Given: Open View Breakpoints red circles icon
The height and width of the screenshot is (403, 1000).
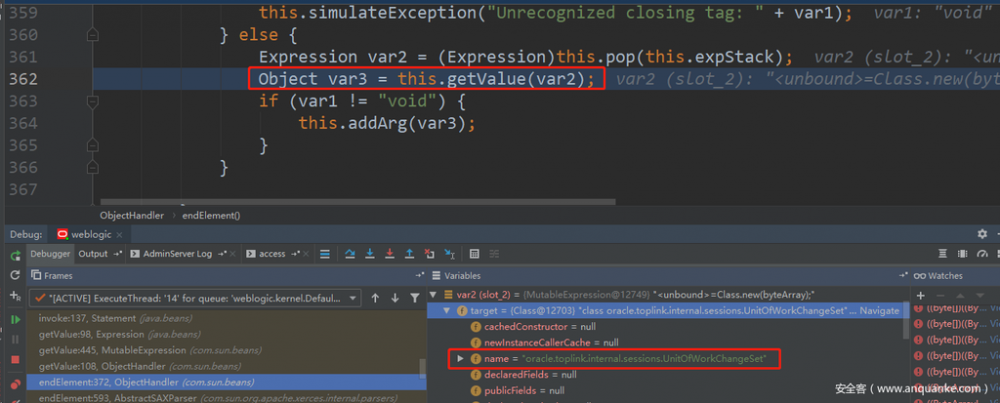Looking at the screenshot, I should point(15,385).
